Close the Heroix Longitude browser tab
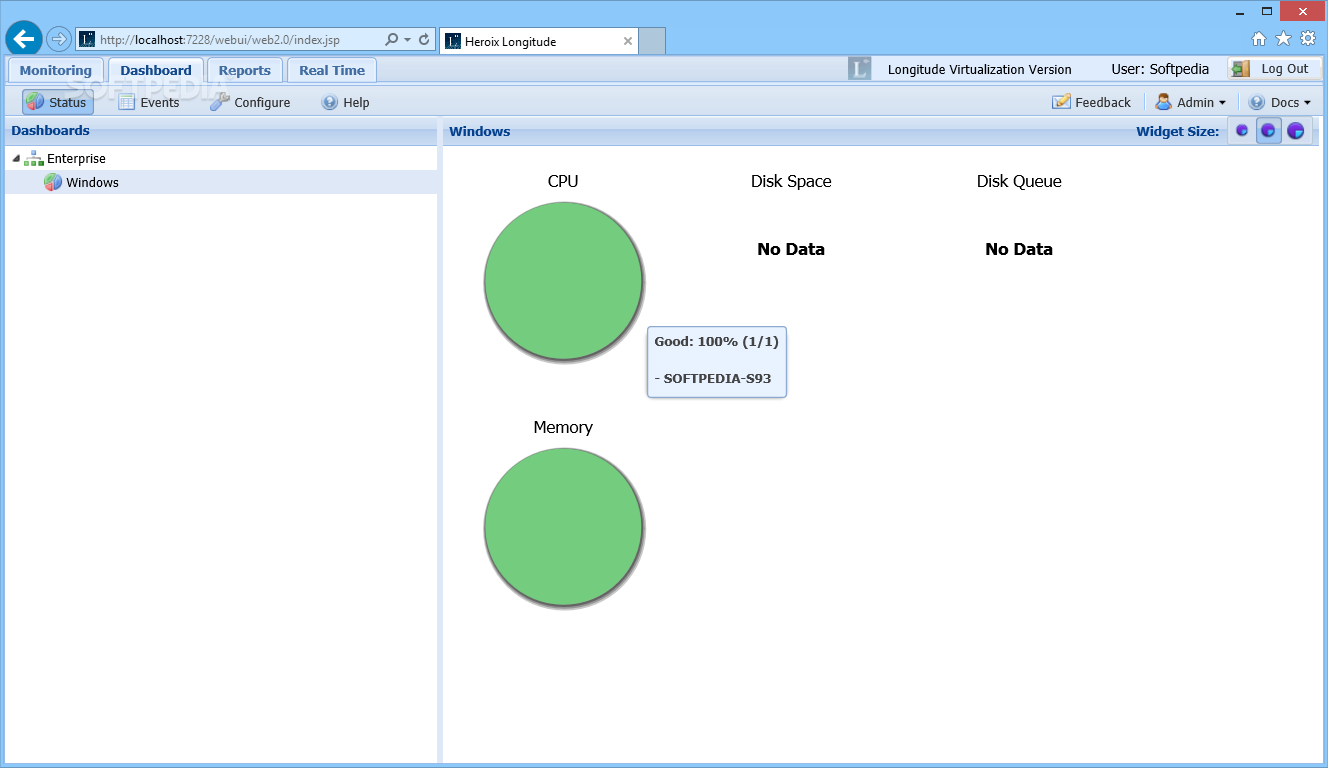The height and width of the screenshot is (768, 1328). tap(628, 41)
